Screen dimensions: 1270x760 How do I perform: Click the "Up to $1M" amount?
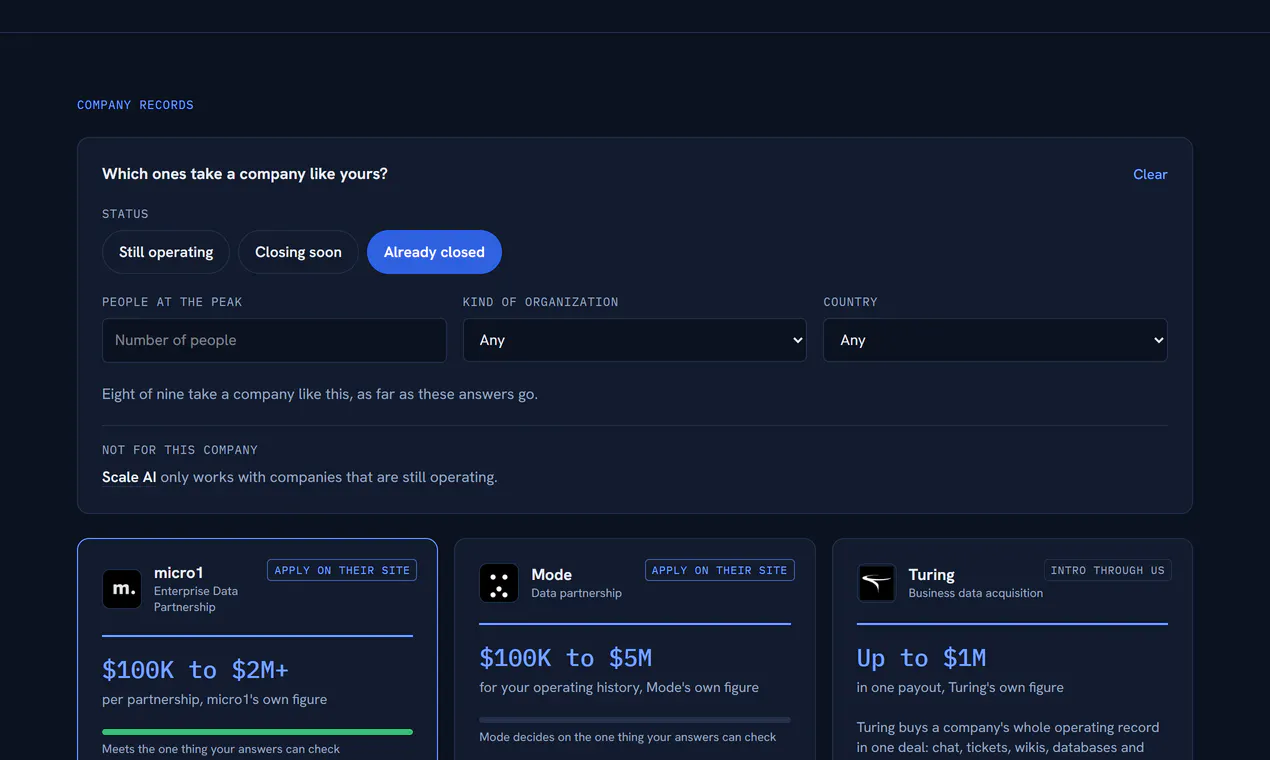[922, 657]
